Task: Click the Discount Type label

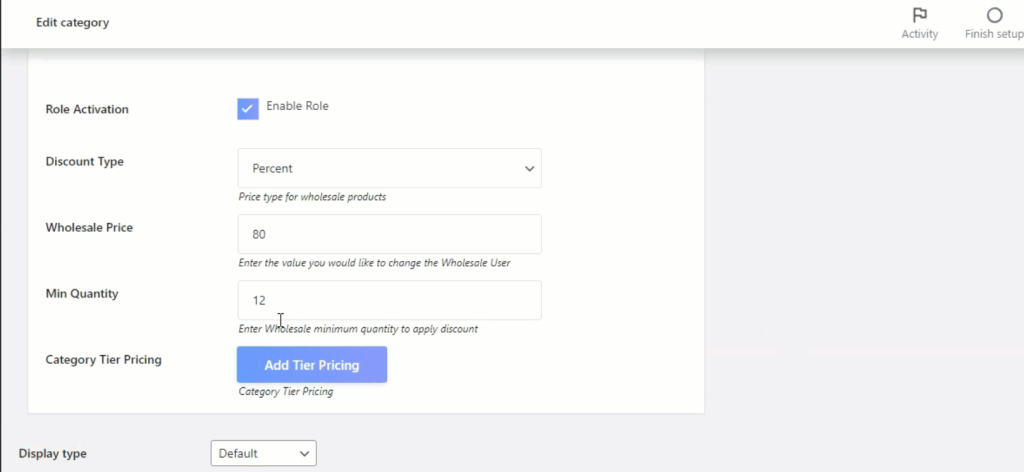Action: click(84, 161)
